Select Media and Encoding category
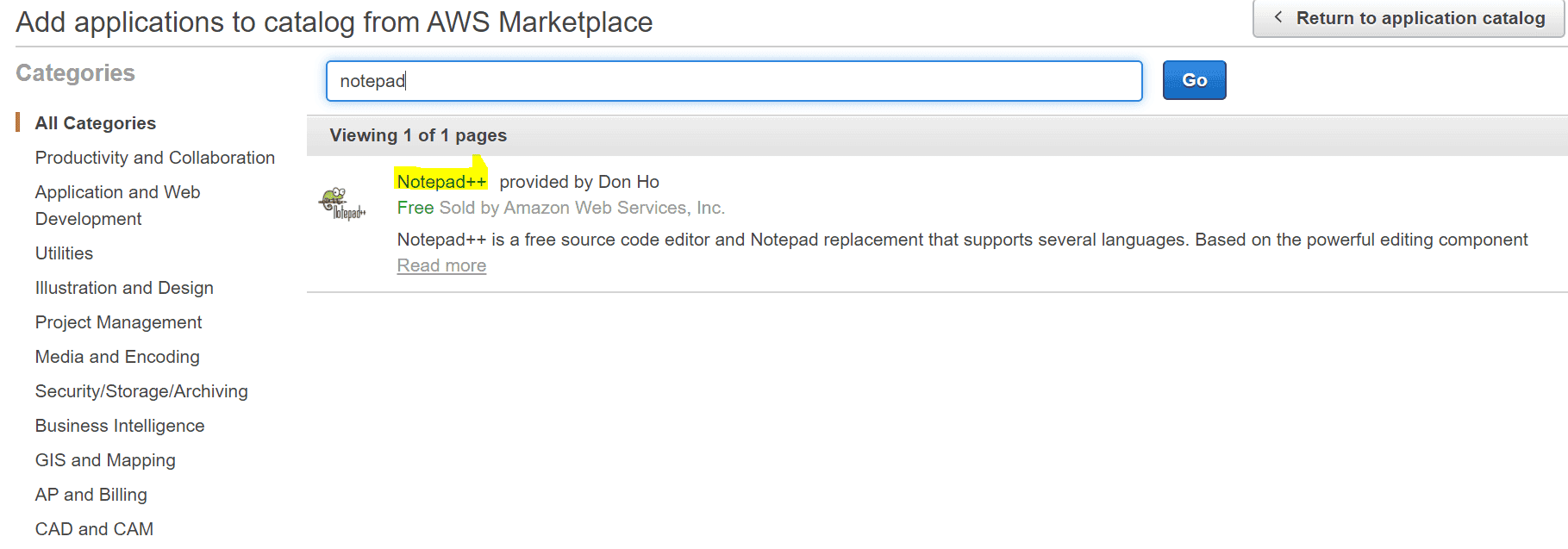1568x549 pixels. click(117, 357)
